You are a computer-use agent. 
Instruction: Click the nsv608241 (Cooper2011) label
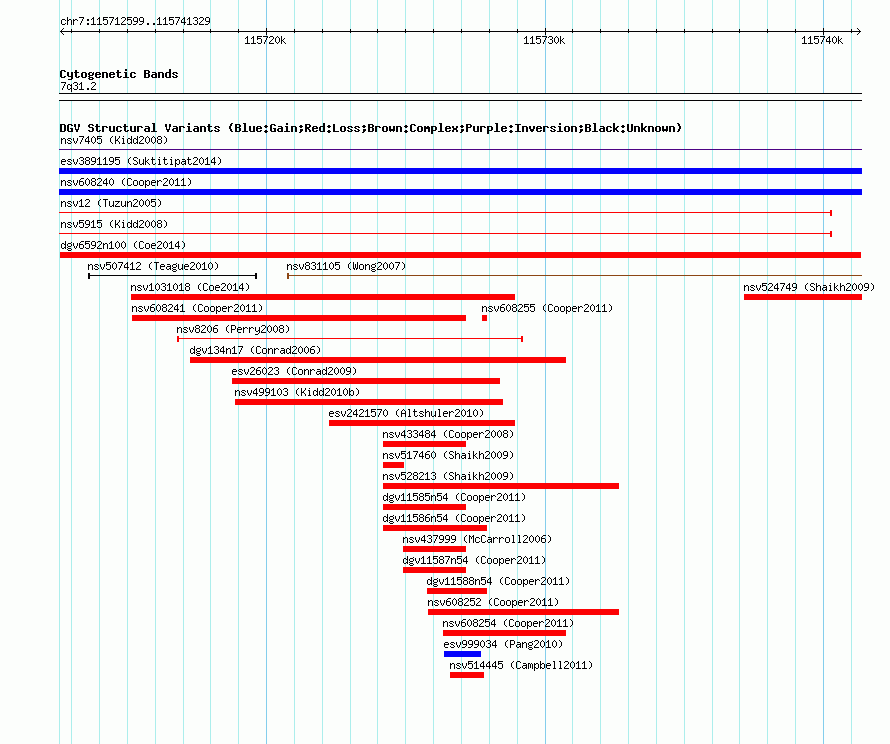[197, 308]
